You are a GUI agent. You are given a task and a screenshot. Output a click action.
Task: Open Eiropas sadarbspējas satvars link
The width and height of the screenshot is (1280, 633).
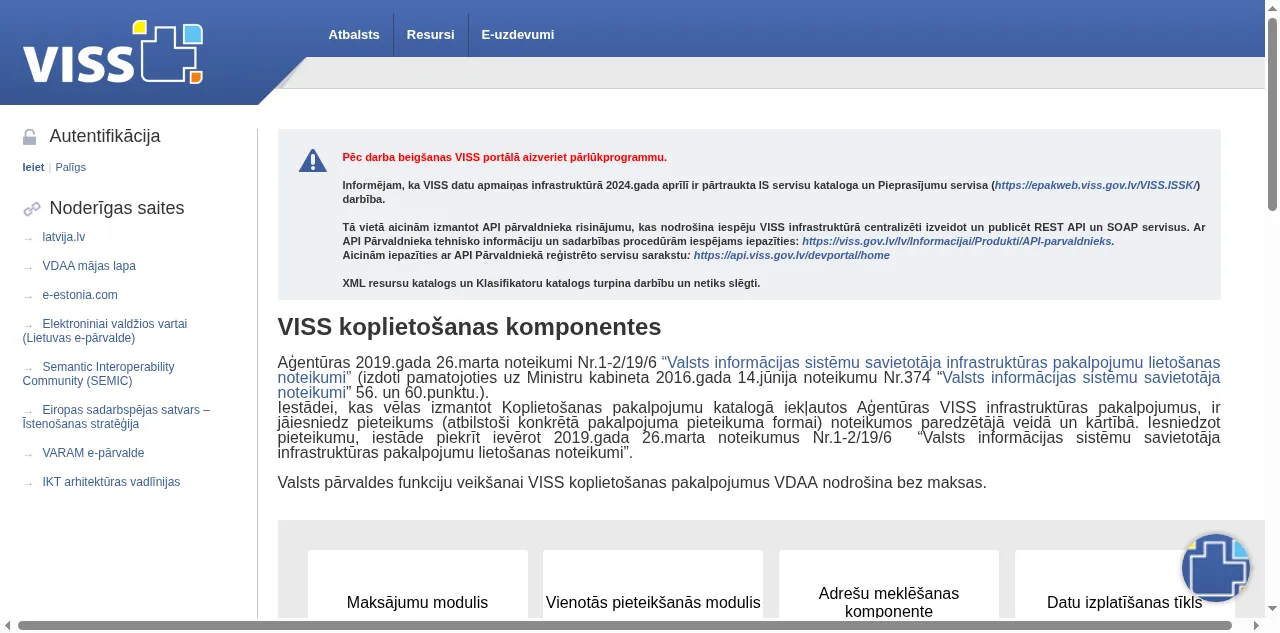tap(116, 417)
